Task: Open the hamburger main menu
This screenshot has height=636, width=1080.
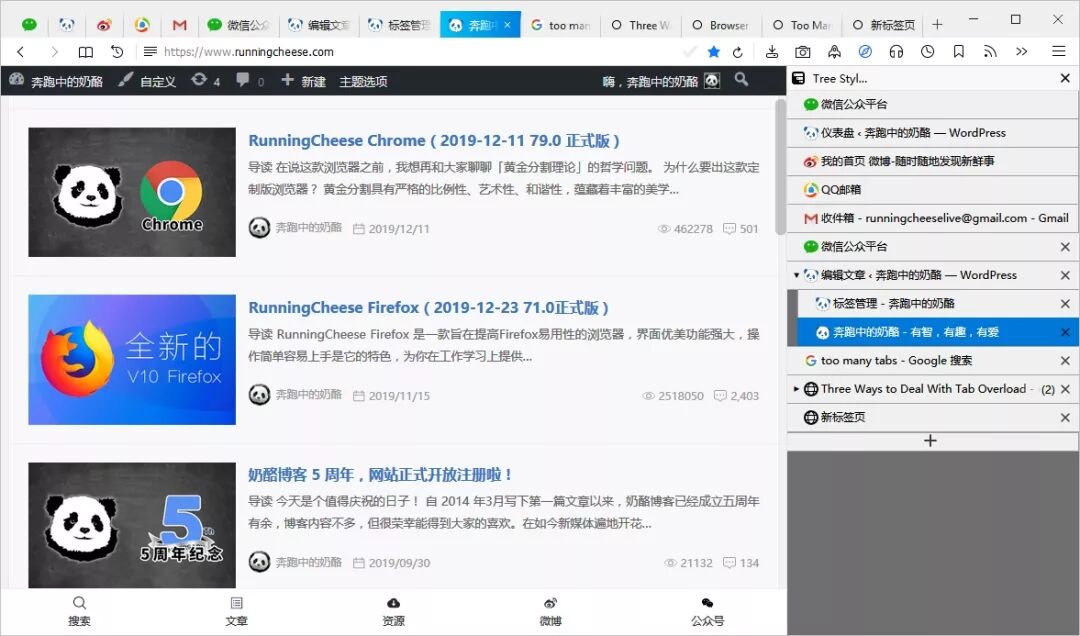Action: pyautogui.click(x=1059, y=52)
